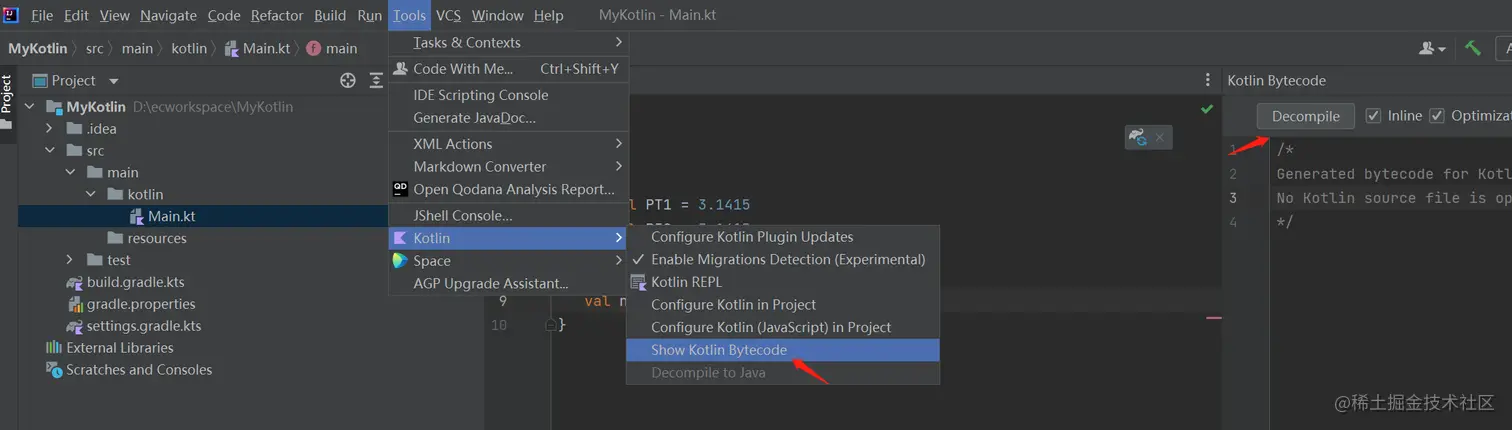Click the Qodana icon in Tools menu
This screenshot has width=1512, height=430.
click(x=400, y=189)
